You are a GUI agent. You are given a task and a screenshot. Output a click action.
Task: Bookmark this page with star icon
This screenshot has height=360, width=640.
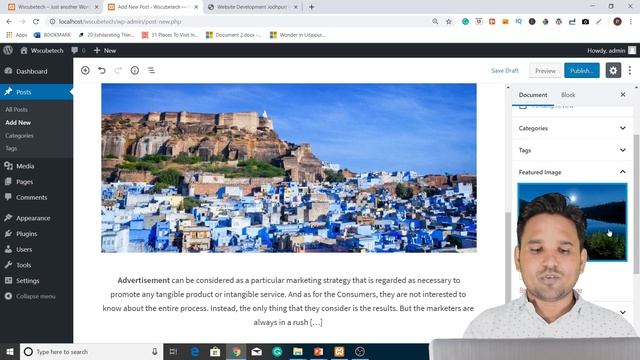point(449,22)
